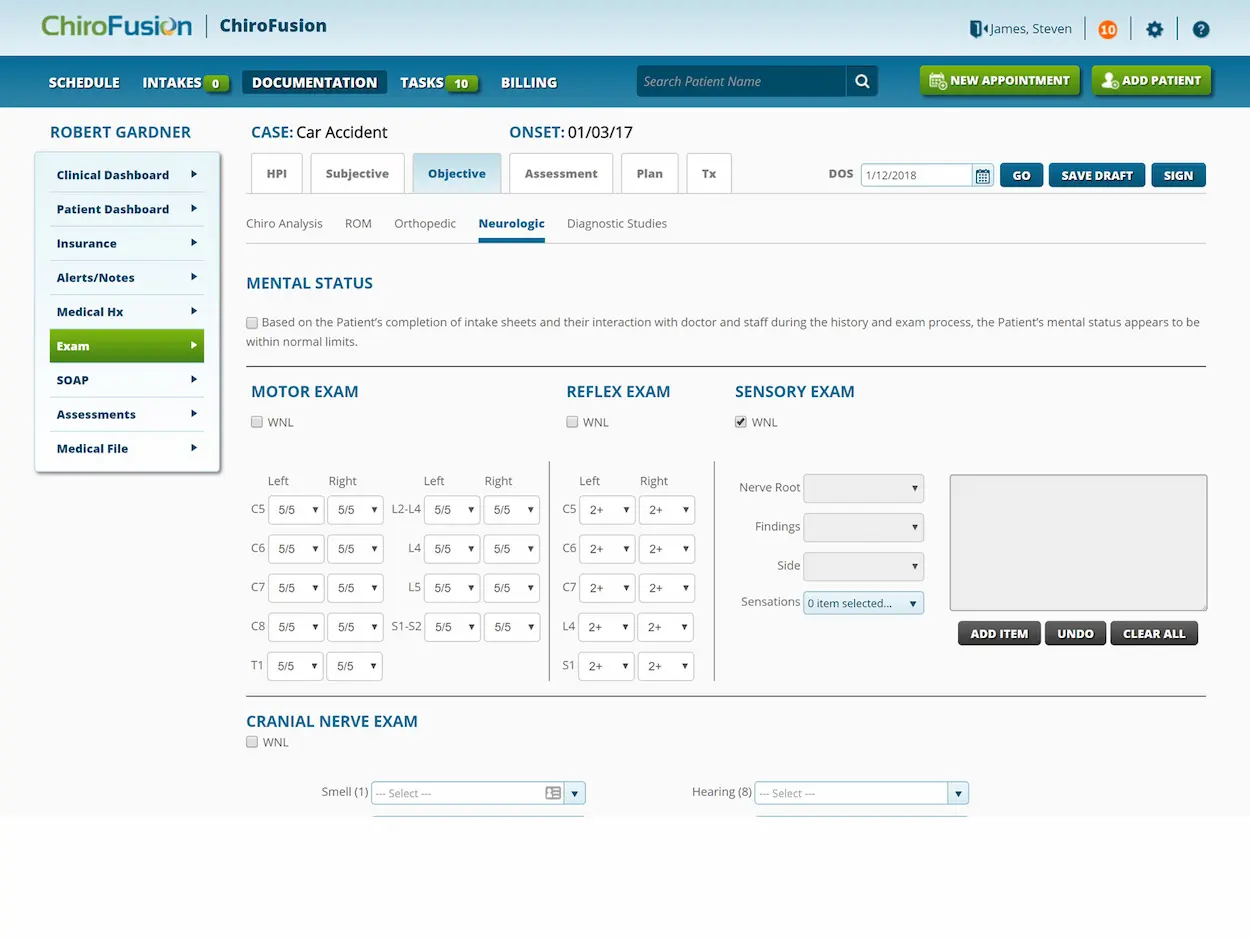This screenshot has width=1250, height=938.
Task: Click the SIGN button
Action: 1178,174
